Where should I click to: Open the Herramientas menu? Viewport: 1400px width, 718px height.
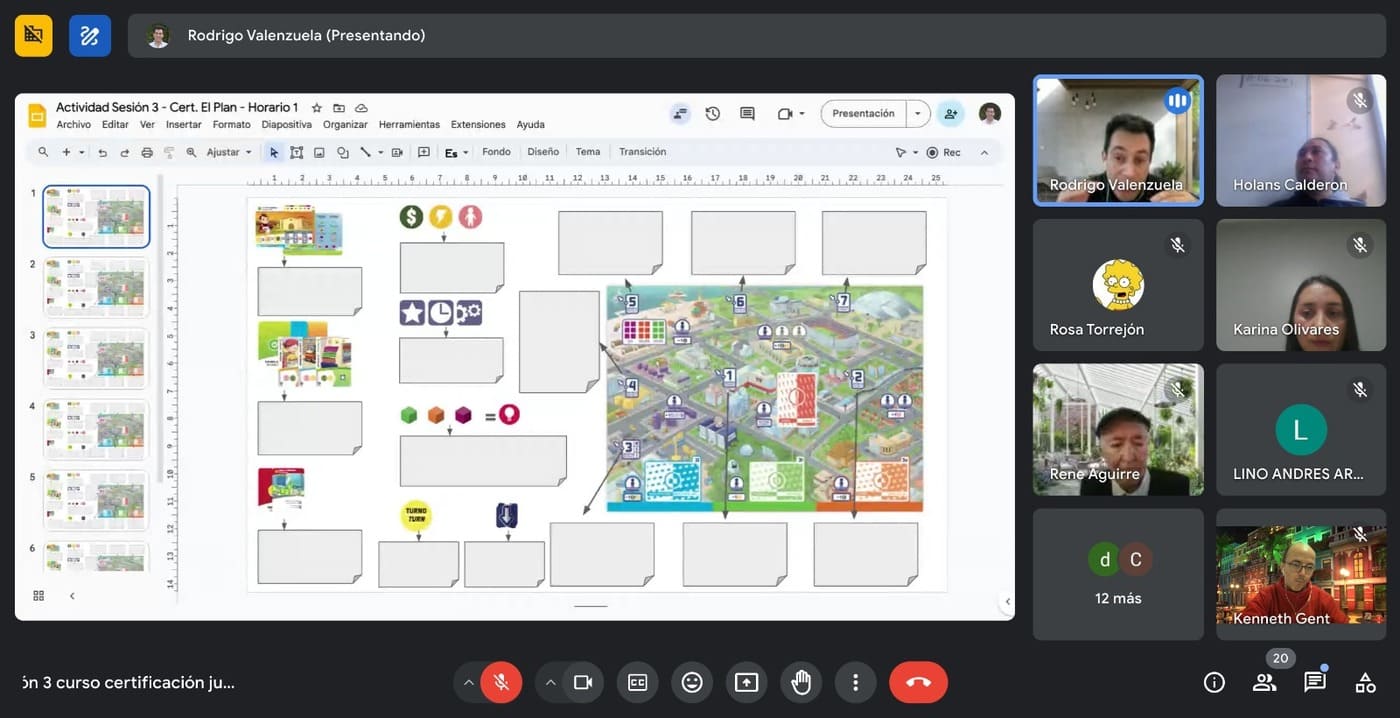click(409, 125)
